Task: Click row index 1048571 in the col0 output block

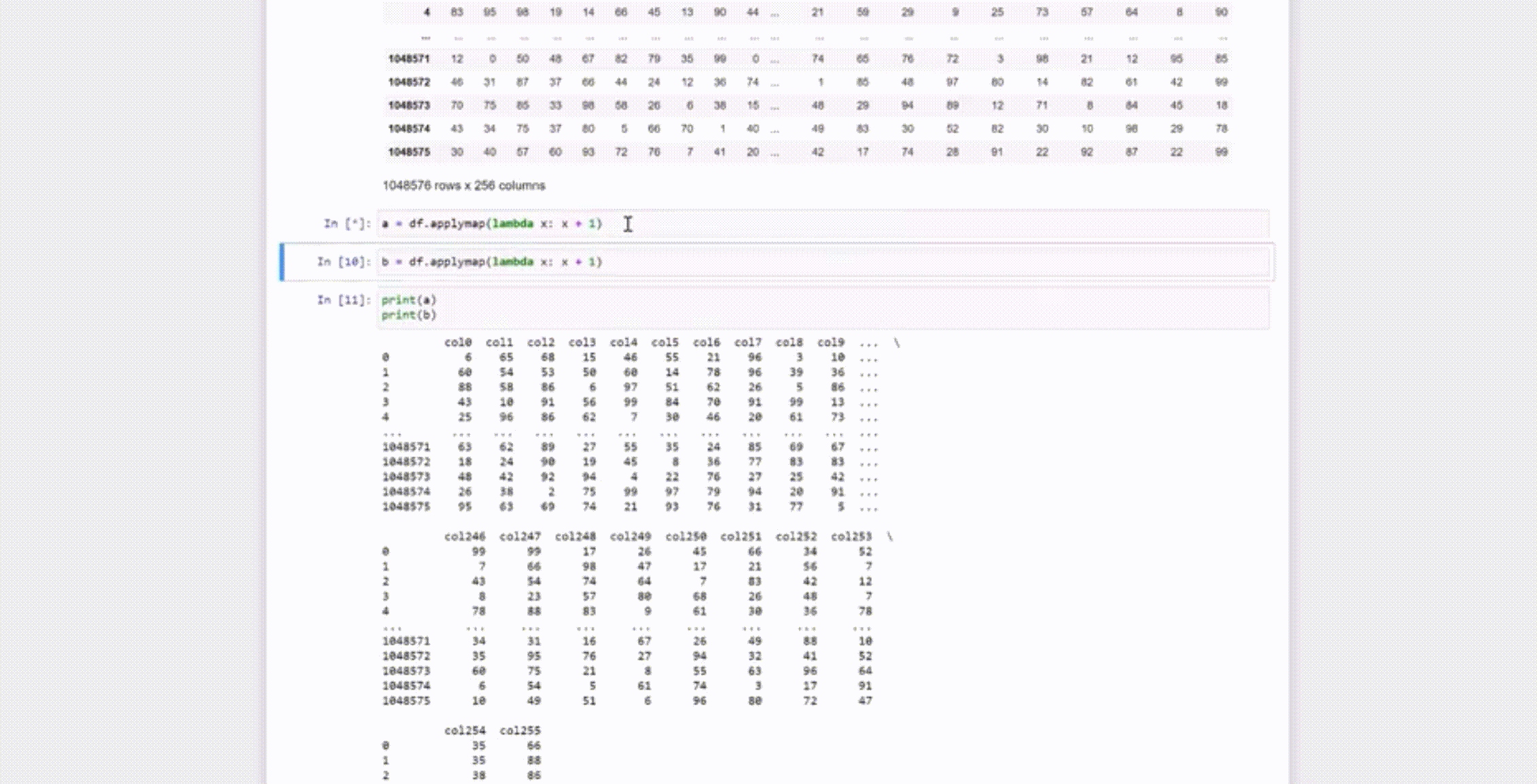Action: (406, 447)
